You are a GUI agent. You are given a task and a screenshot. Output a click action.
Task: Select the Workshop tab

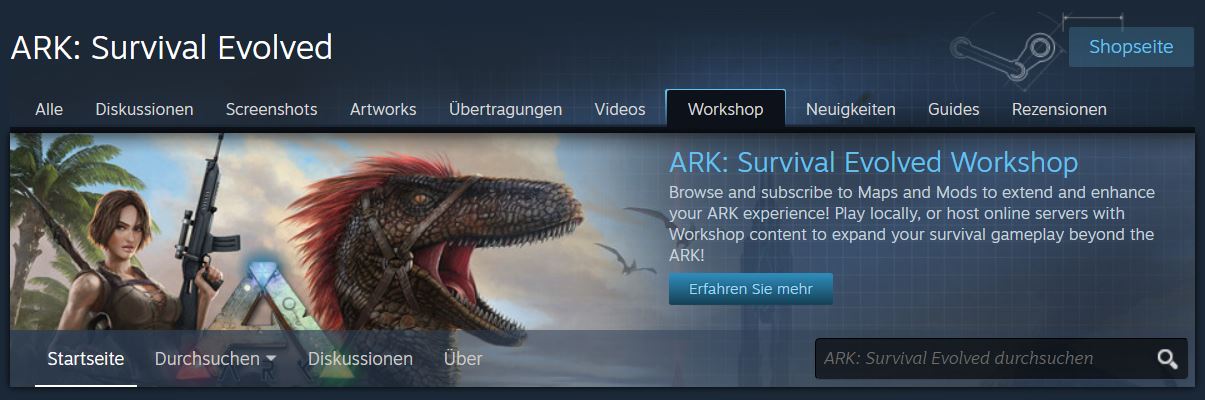click(726, 109)
